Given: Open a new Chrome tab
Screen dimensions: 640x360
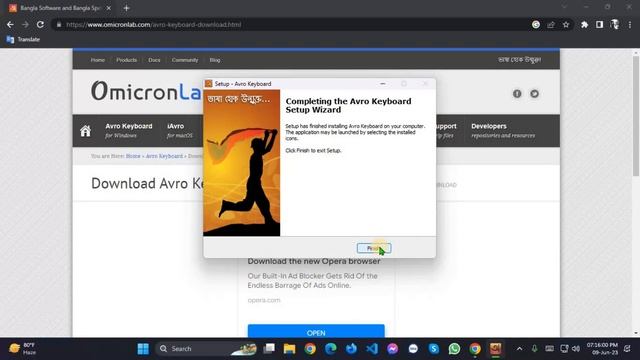Looking at the screenshot, I should tap(127, 8).
